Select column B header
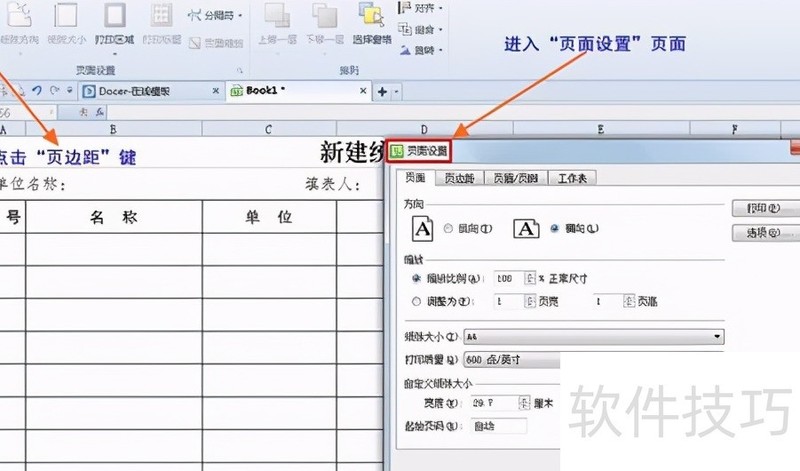The width and height of the screenshot is (800, 471). coord(114,129)
